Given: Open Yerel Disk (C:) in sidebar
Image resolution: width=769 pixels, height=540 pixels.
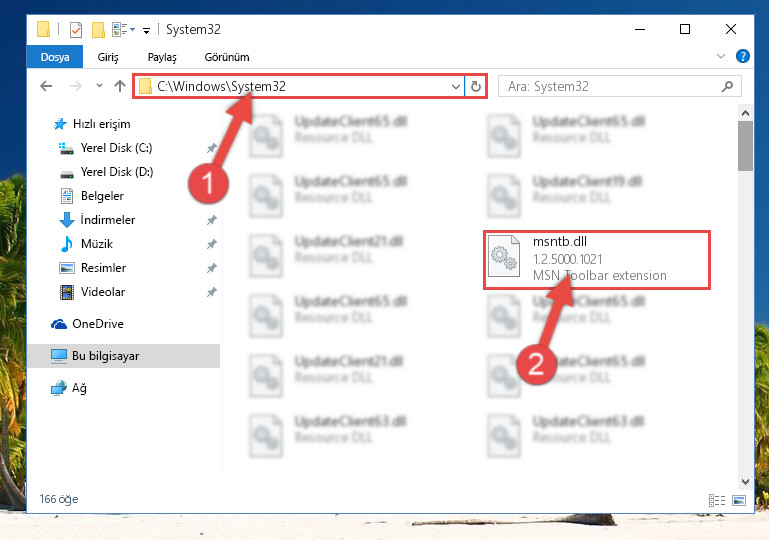Looking at the screenshot, I should pos(116,148).
